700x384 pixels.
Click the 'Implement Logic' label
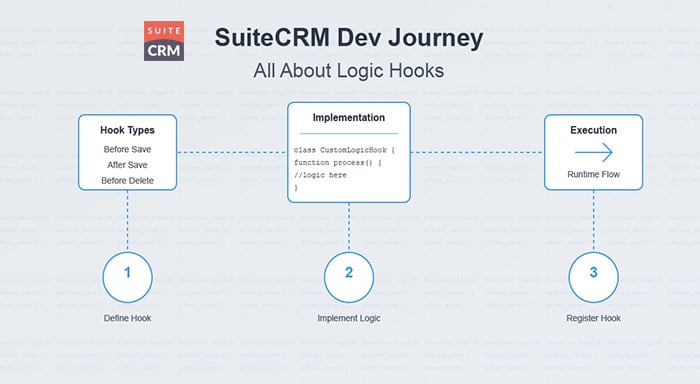tap(349, 318)
